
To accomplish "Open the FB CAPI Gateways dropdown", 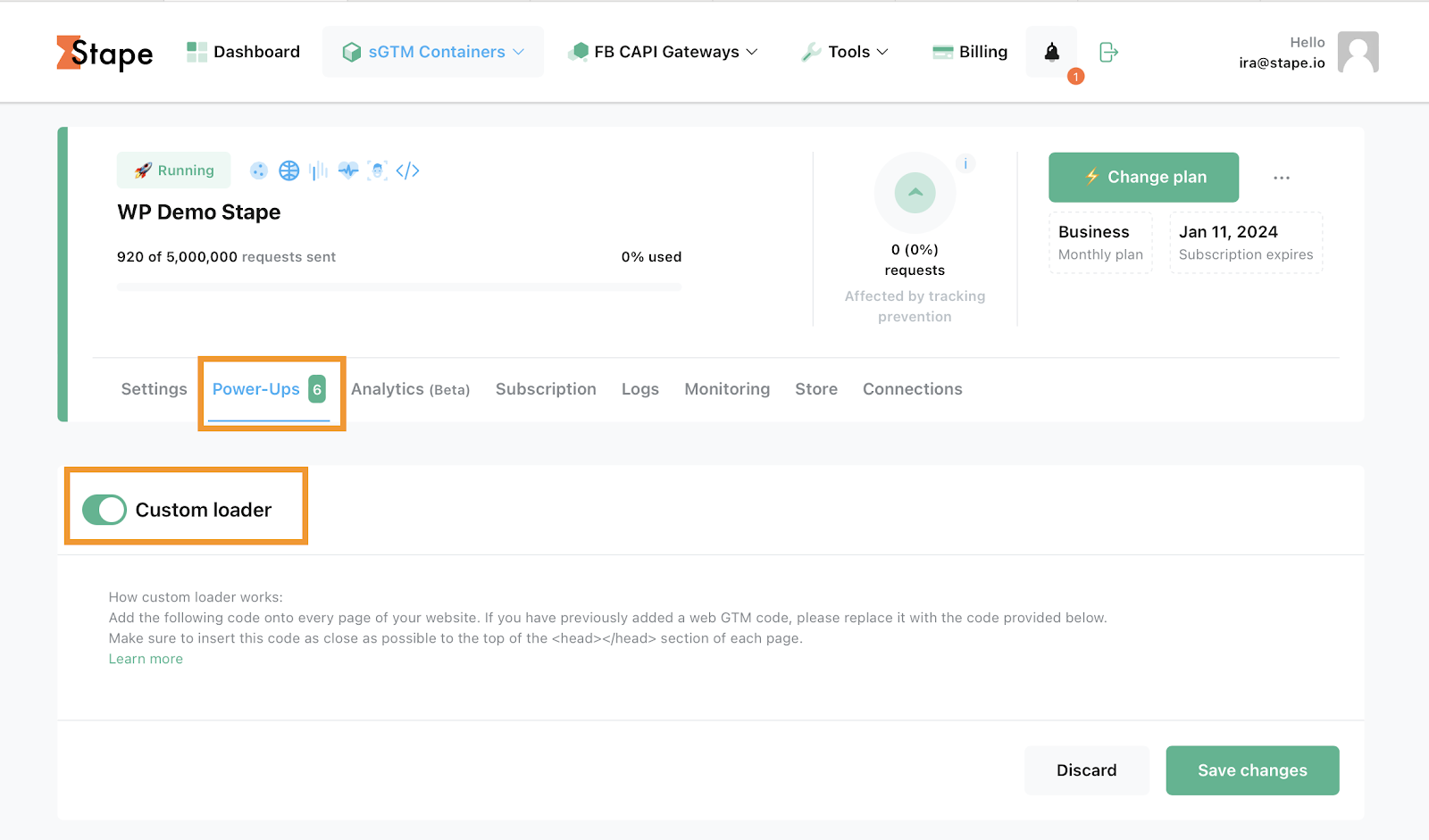I will (x=663, y=52).
